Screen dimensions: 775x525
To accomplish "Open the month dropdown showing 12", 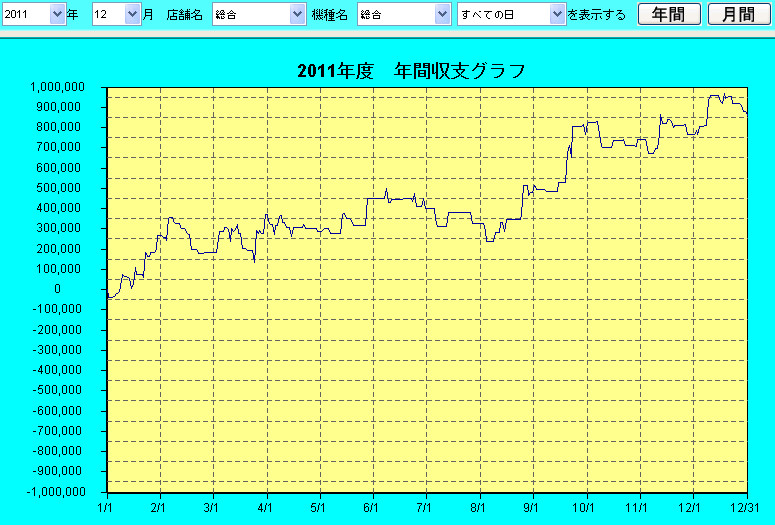I will click(x=116, y=14).
